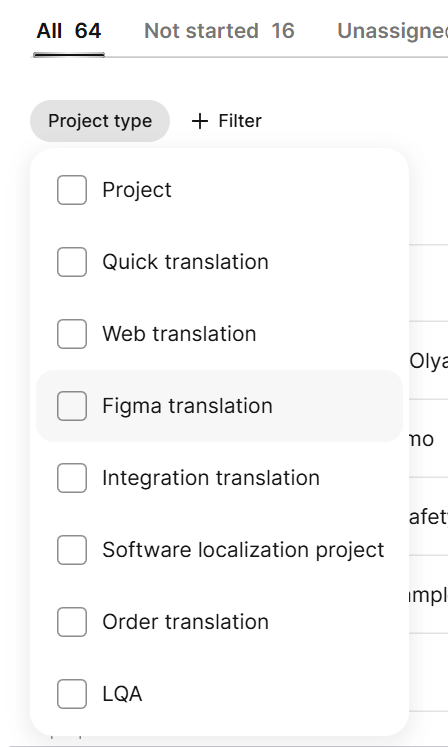The width and height of the screenshot is (448, 747).
Task: Check the LQA checkbox
Action: point(72,694)
